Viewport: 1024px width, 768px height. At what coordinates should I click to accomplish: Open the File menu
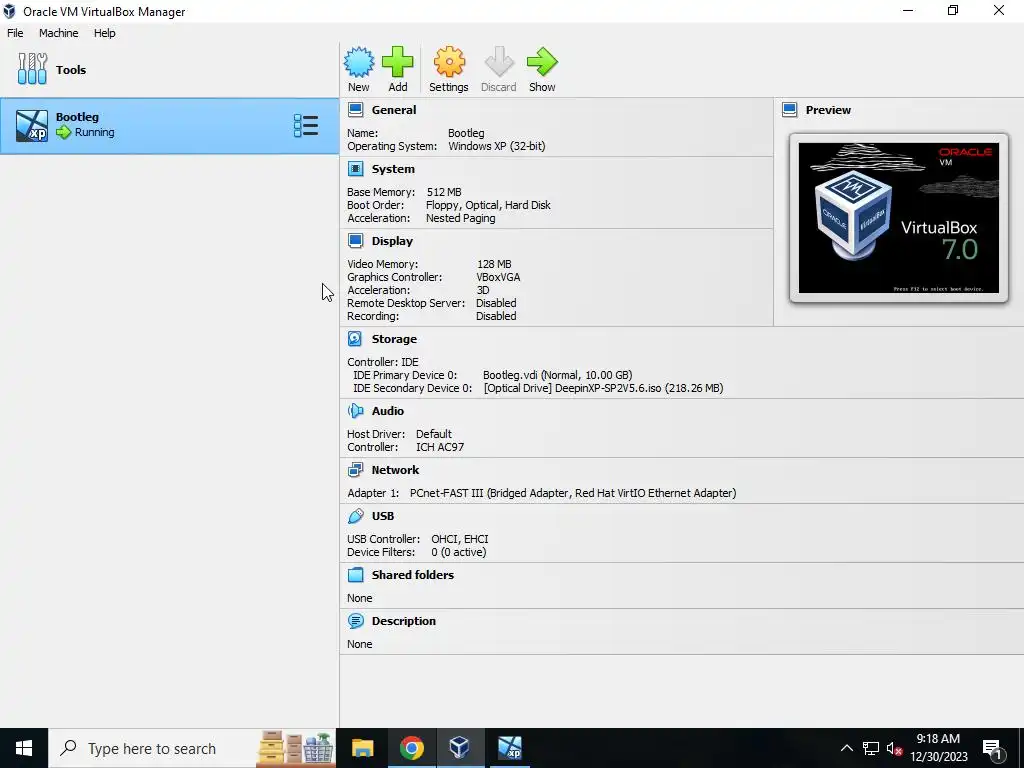[15, 33]
